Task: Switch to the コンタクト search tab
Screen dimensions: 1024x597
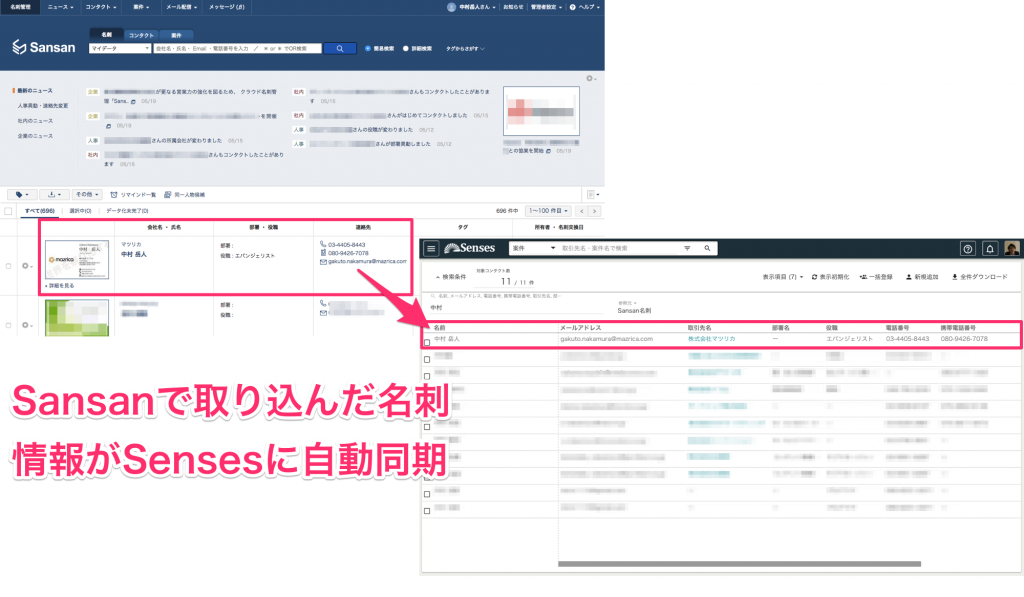Action: tap(141, 34)
